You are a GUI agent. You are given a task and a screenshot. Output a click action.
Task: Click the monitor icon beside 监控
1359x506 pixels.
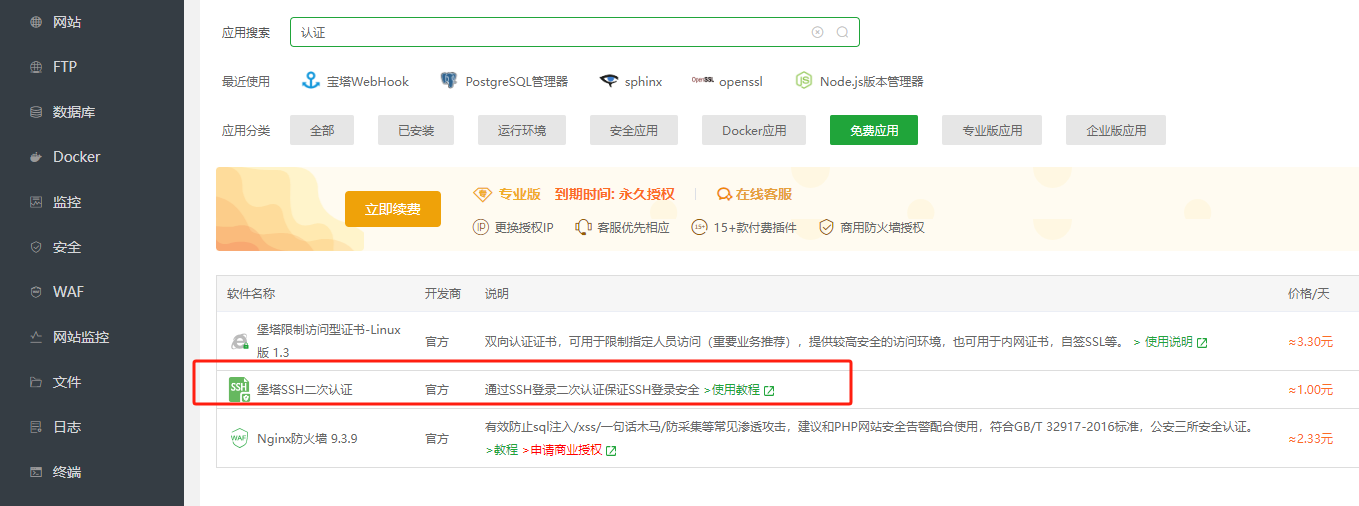[36, 202]
